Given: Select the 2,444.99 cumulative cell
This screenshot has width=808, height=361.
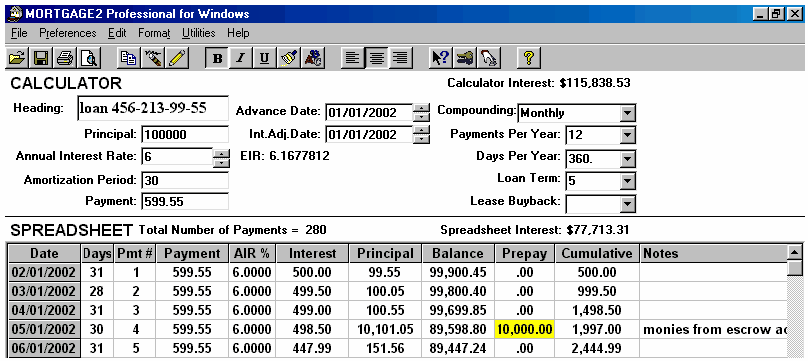Looking at the screenshot, I should (597, 349).
